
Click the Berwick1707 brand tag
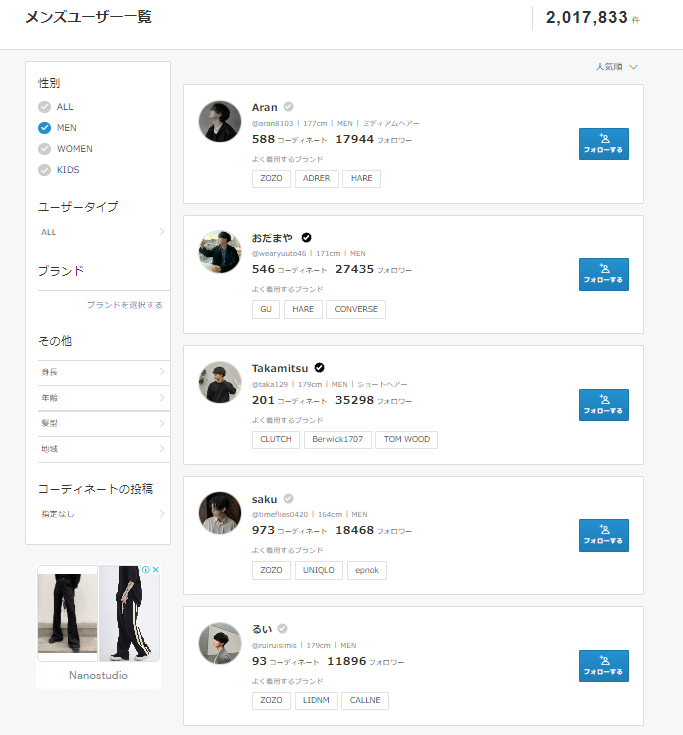pyautogui.click(x=338, y=440)
